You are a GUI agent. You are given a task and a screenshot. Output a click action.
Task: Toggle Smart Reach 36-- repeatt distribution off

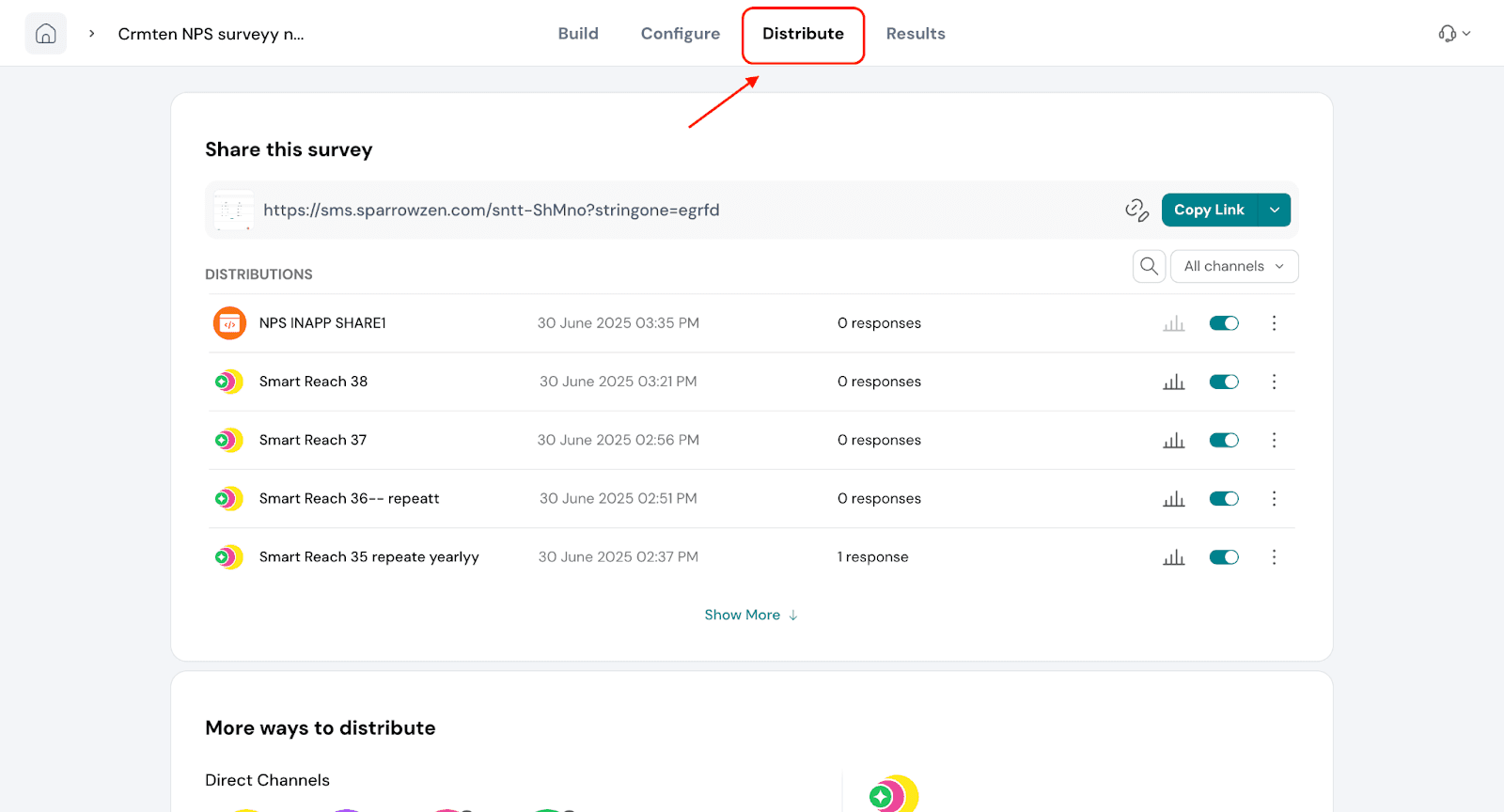click(x=1224, y=499)
